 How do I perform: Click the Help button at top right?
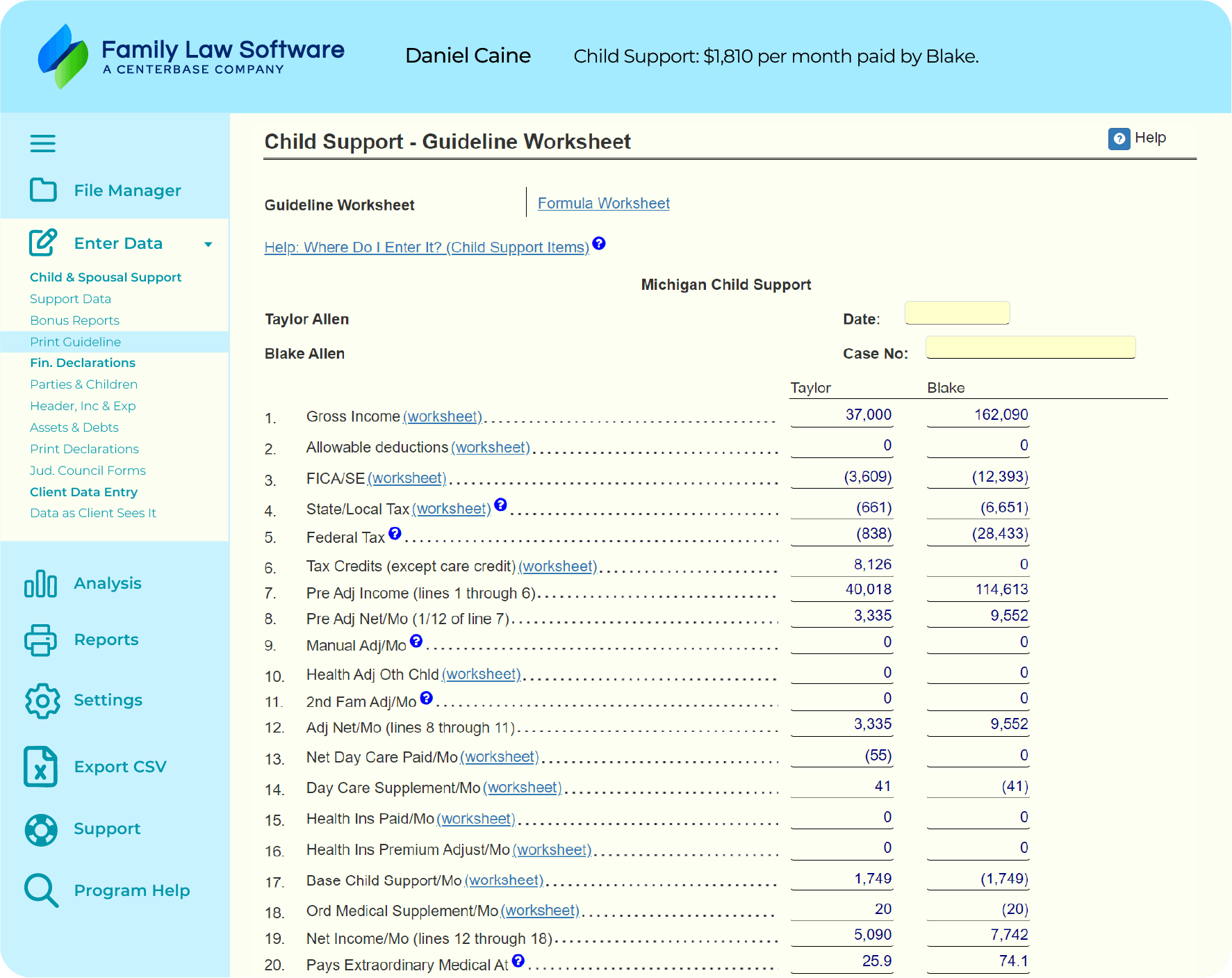click(x=1137, y=138)
